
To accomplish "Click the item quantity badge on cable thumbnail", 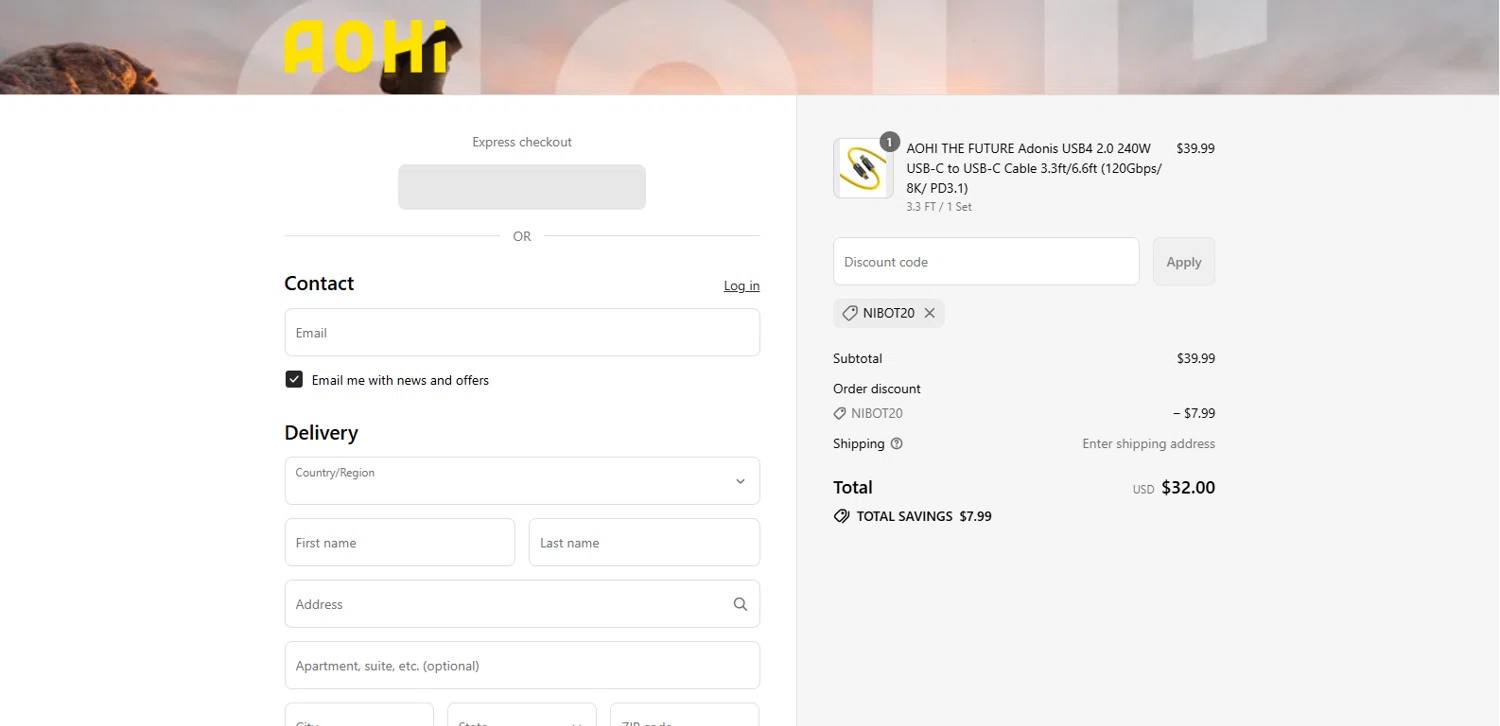I will pyautogui.click(x=889, y=142).
